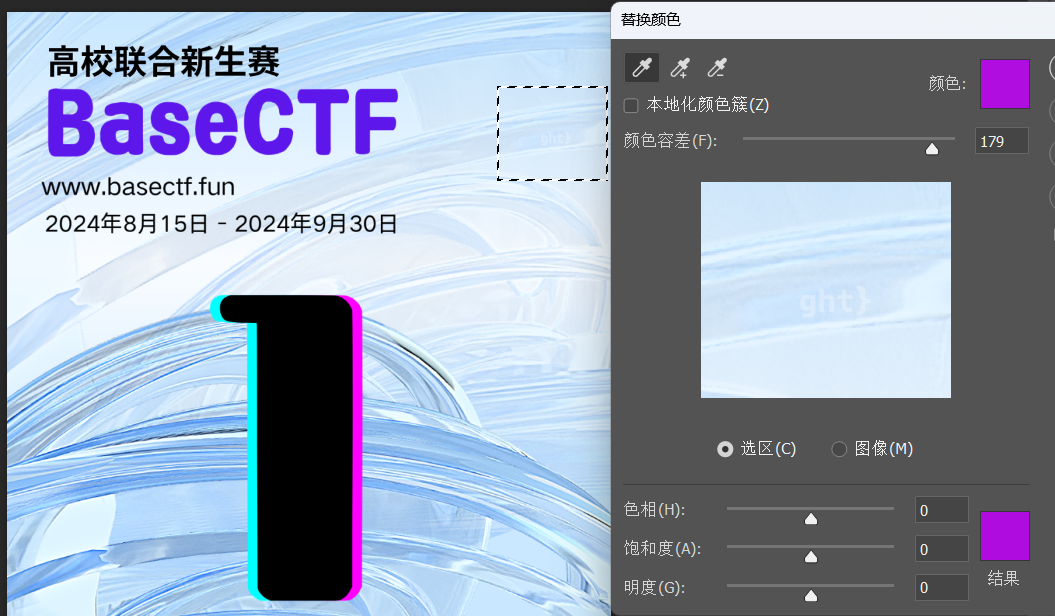Click the 明度 slider handle
The width and height of the screenshot is (1055, 616).
811,595
